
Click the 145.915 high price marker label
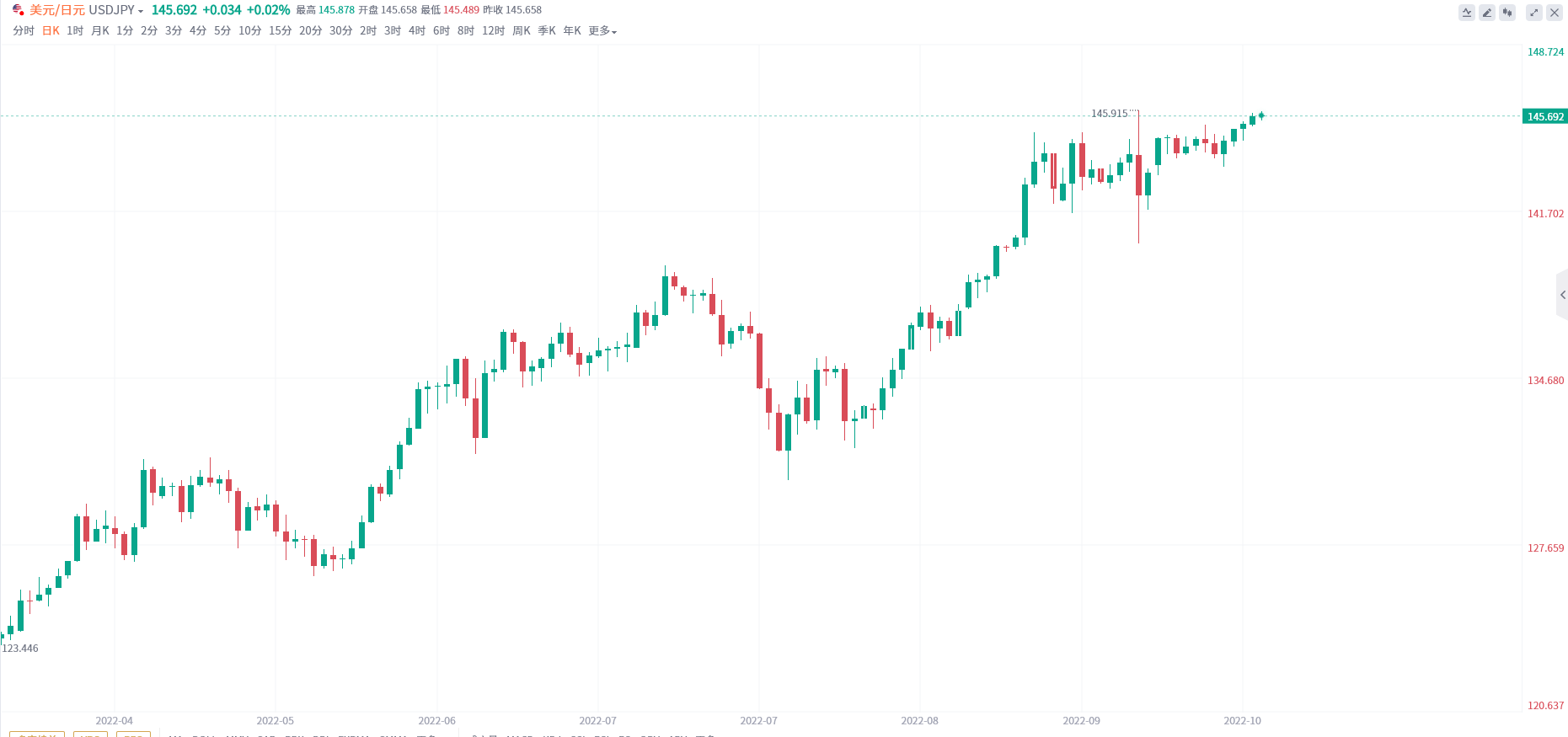pos(1109,114)
